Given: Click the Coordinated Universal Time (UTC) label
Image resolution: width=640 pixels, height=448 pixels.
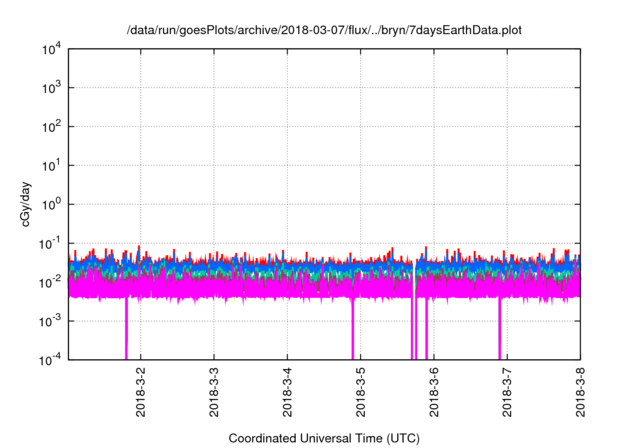Looking at the screenshot, I should coord(324,438).
